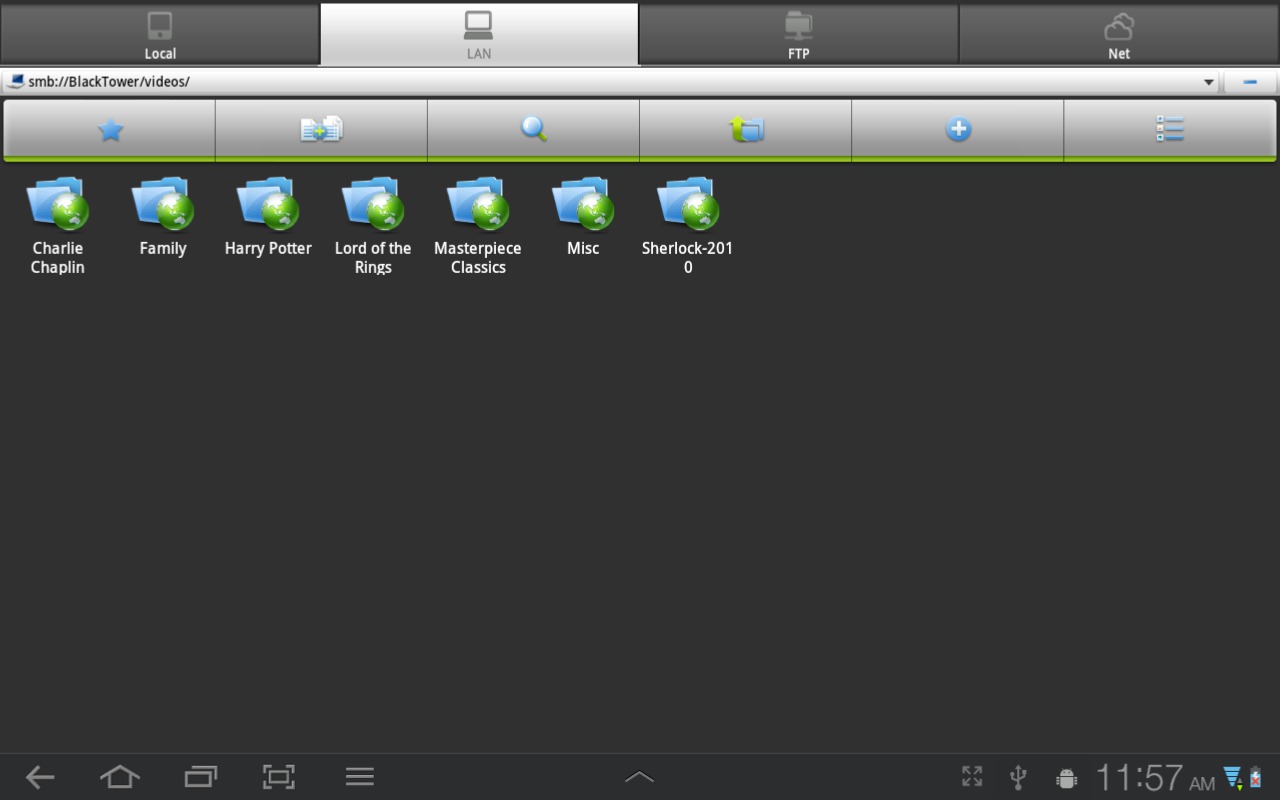1280x800 pixels.
Task: Expand the bottom bar up-chevron
Action: pos(639,777)
